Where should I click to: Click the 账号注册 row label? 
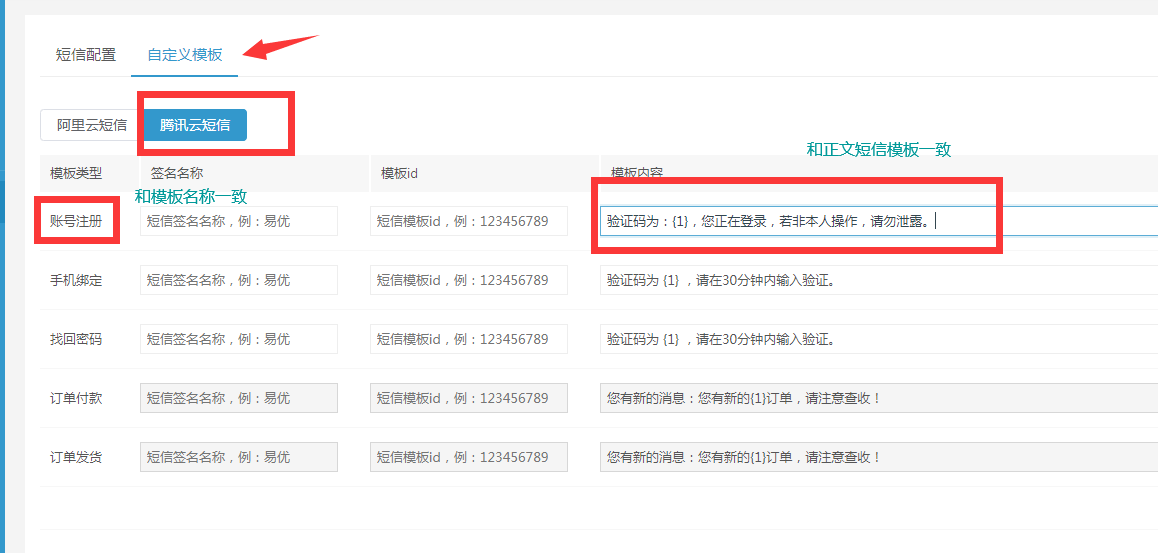(76, 221)
